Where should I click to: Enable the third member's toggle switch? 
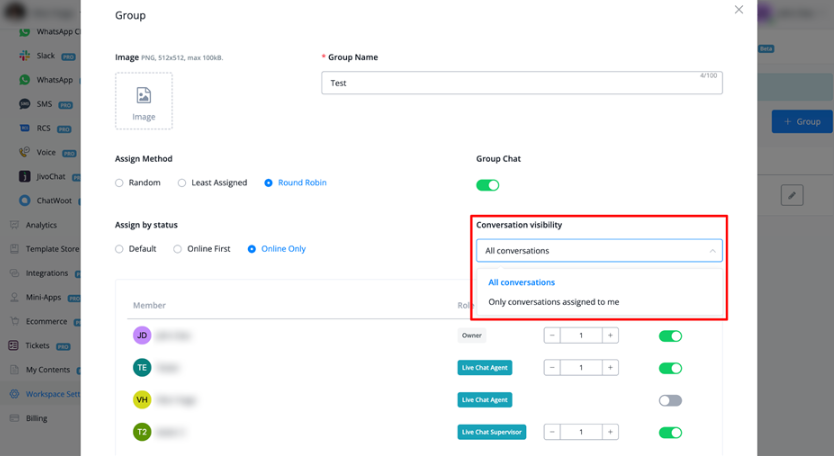point(670,400)
